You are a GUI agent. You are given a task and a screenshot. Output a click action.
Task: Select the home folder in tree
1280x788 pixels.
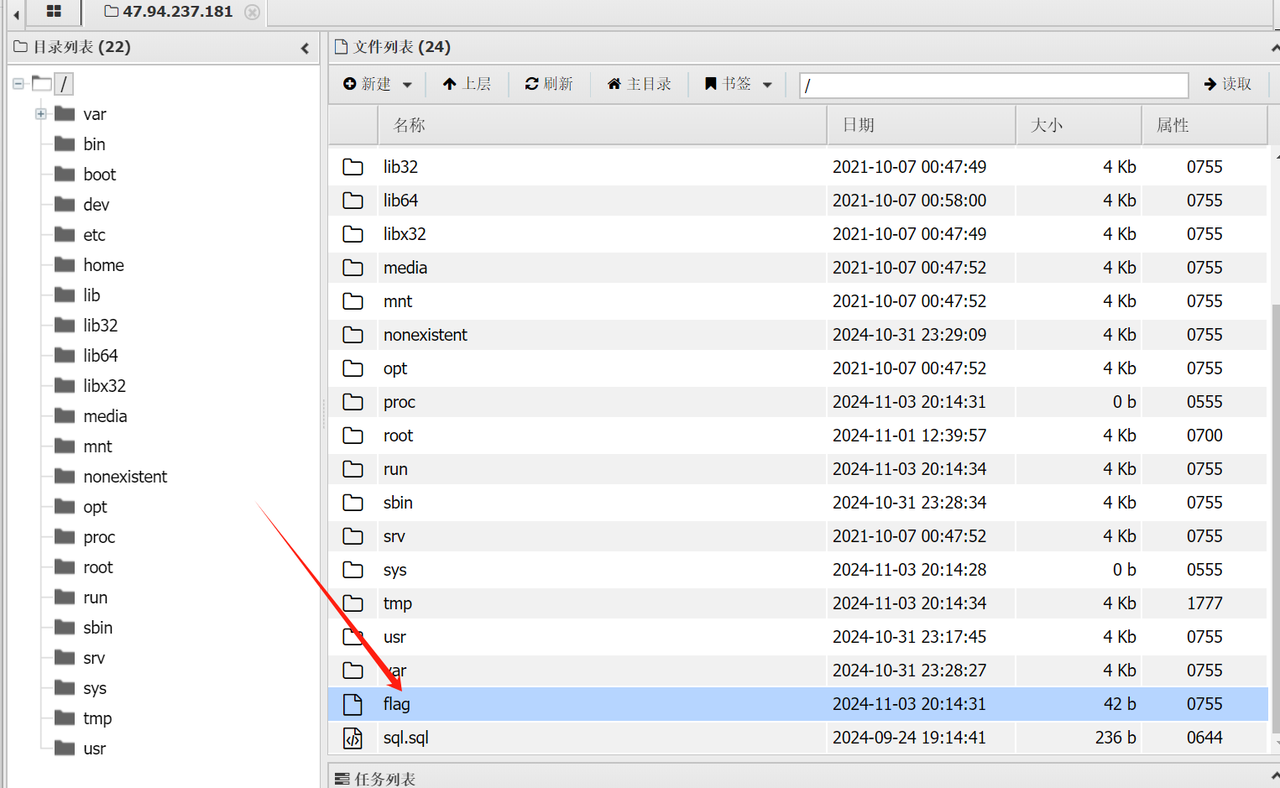click(x=103, y=265)
